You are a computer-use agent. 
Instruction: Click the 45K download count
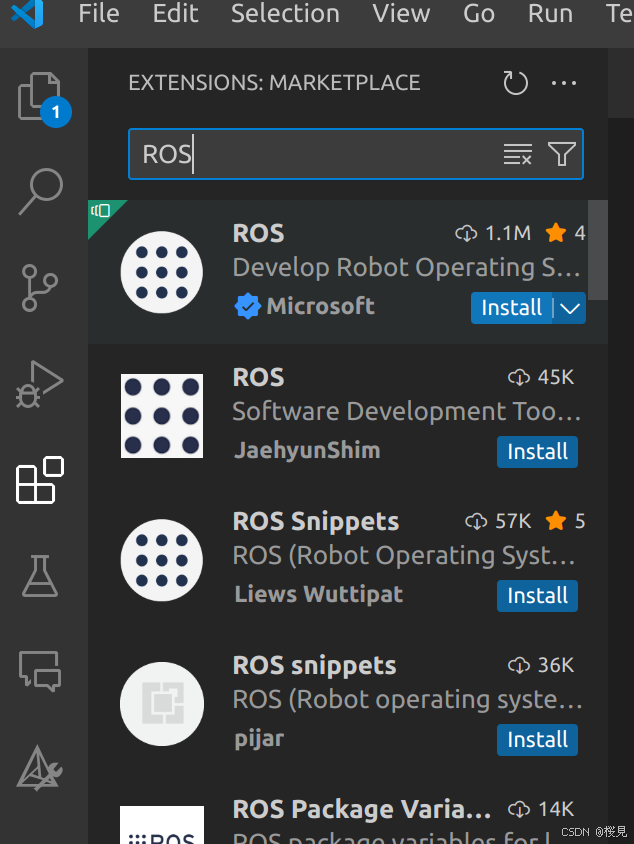(555, 377)
